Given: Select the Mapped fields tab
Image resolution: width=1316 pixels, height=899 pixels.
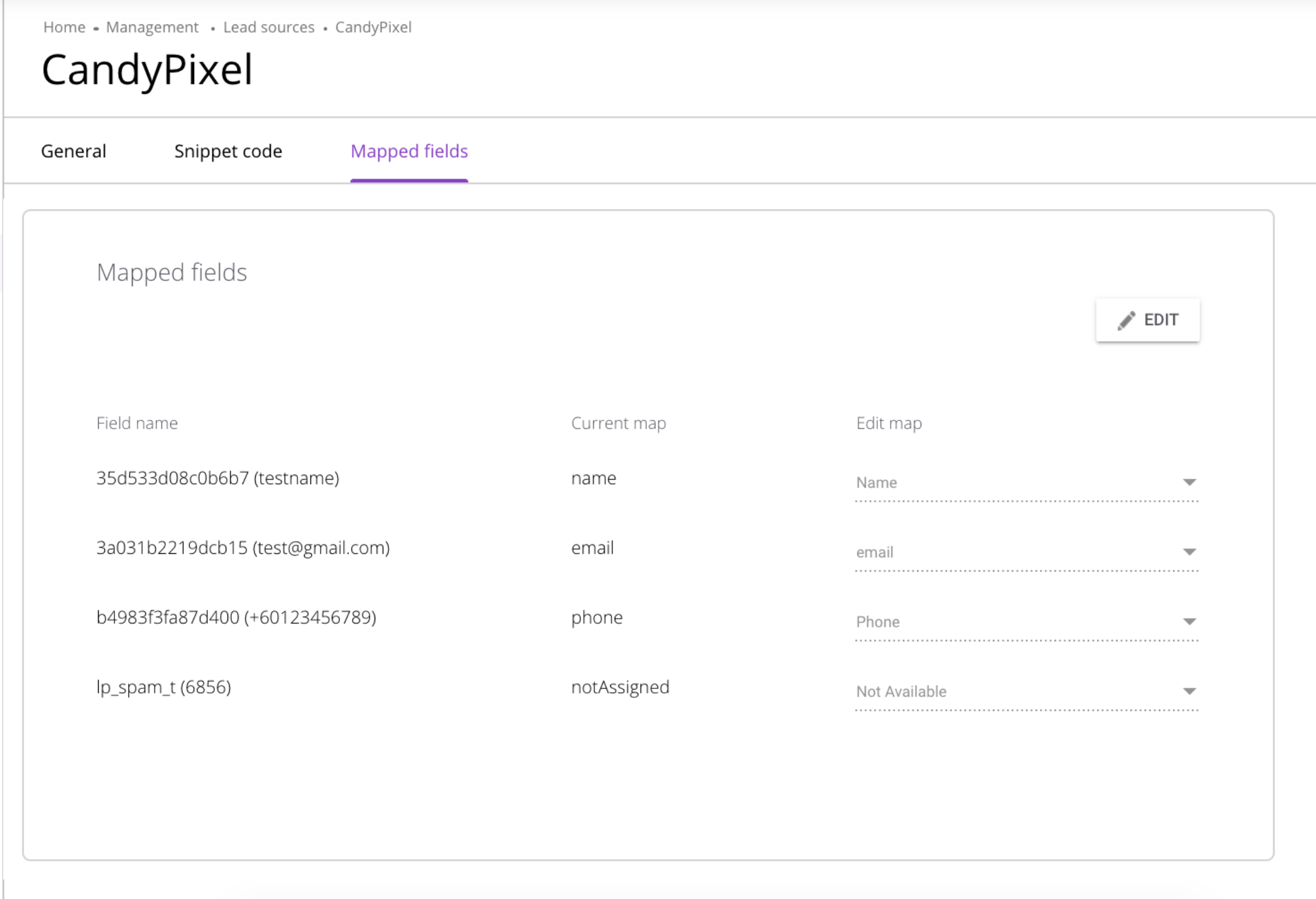Looking at the screenshot, I should (x=409, y=152).
